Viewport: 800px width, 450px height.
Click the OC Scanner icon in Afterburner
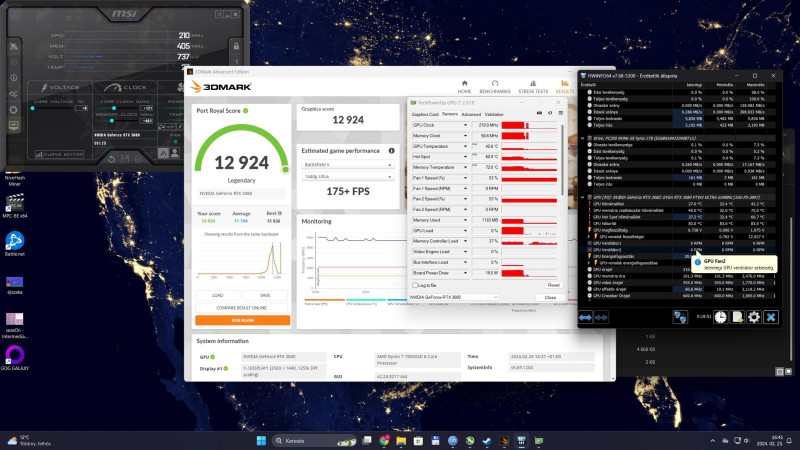pyautogui.click(x=14, y=94)
